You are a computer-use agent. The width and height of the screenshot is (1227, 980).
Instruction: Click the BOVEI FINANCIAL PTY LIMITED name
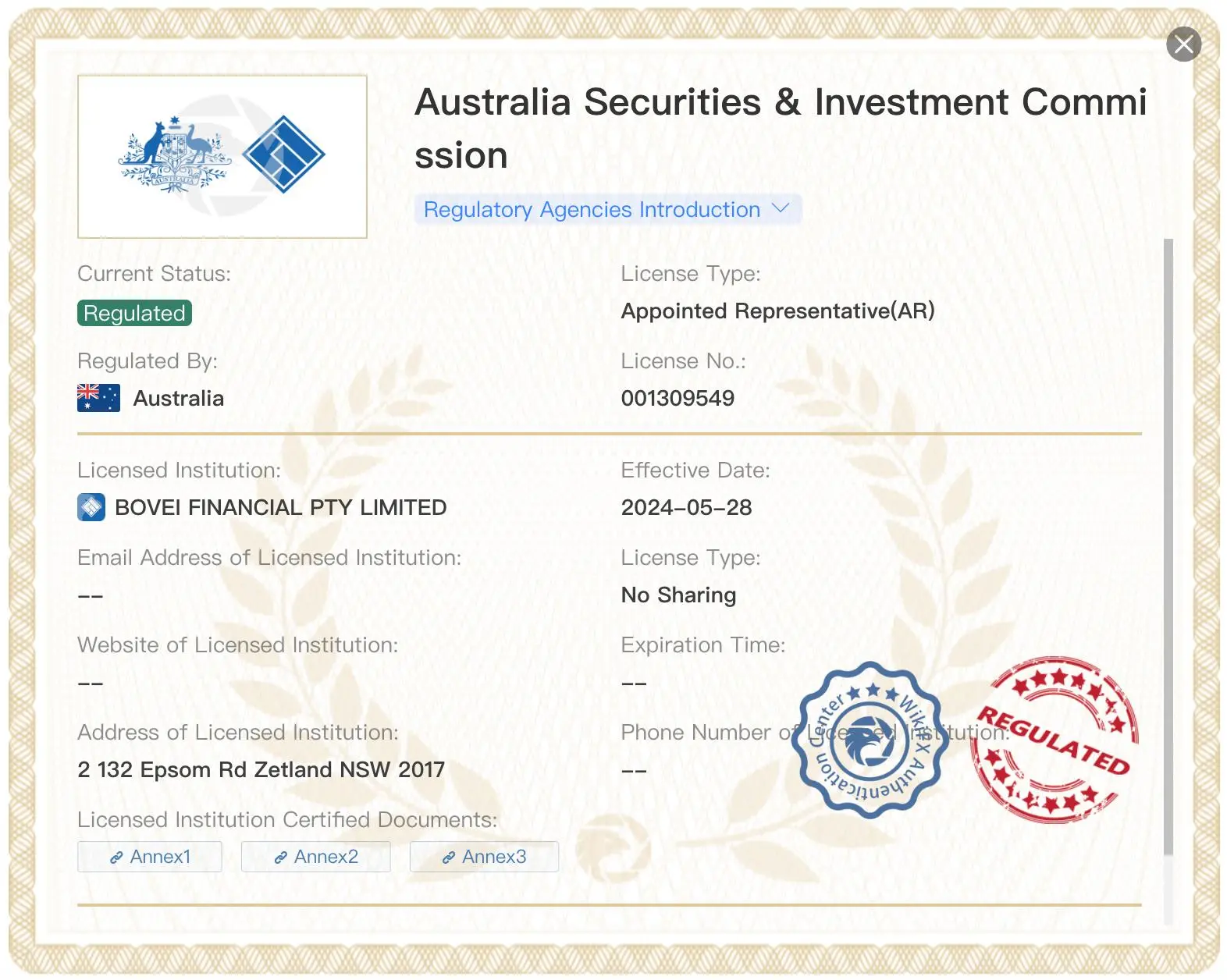pyautogui.click(x=281, y=507)
